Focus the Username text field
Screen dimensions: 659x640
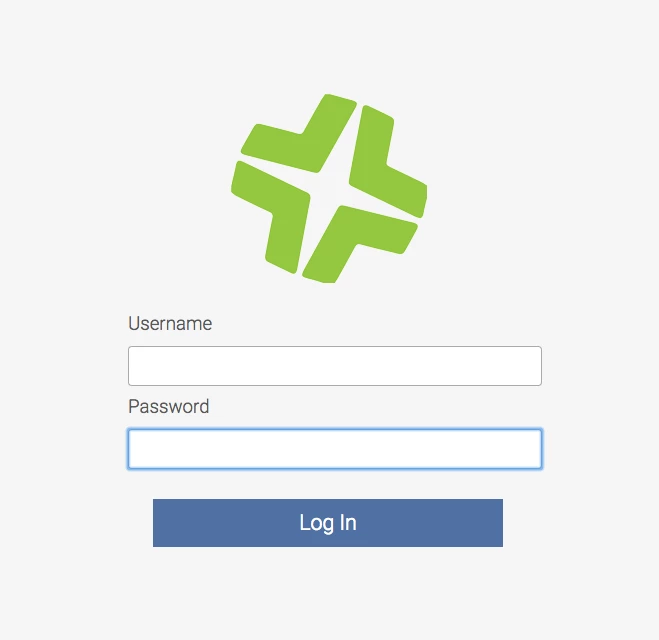pos(335,366)
